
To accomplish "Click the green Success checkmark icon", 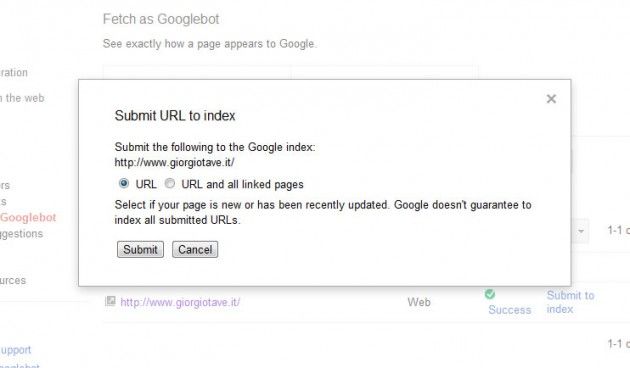I will click(x=490, y=294).
